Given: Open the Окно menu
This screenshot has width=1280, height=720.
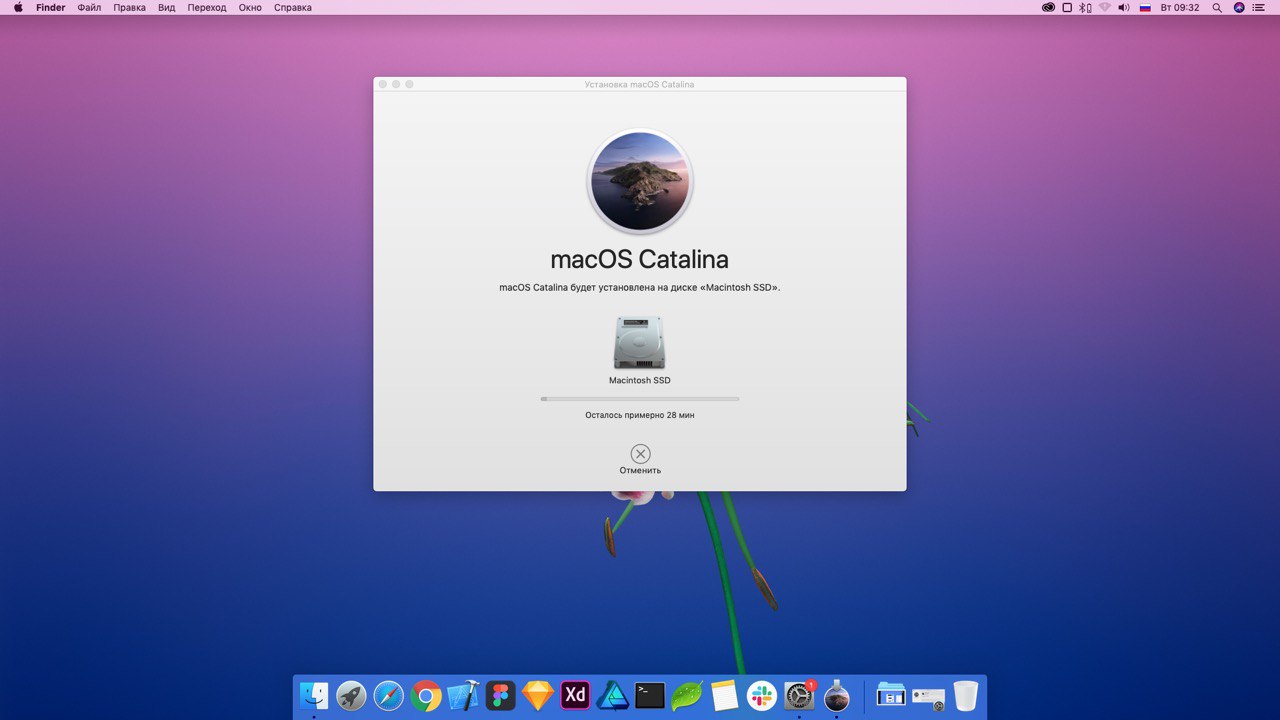Looking at the screenshot, I should (x=250, y=7).
